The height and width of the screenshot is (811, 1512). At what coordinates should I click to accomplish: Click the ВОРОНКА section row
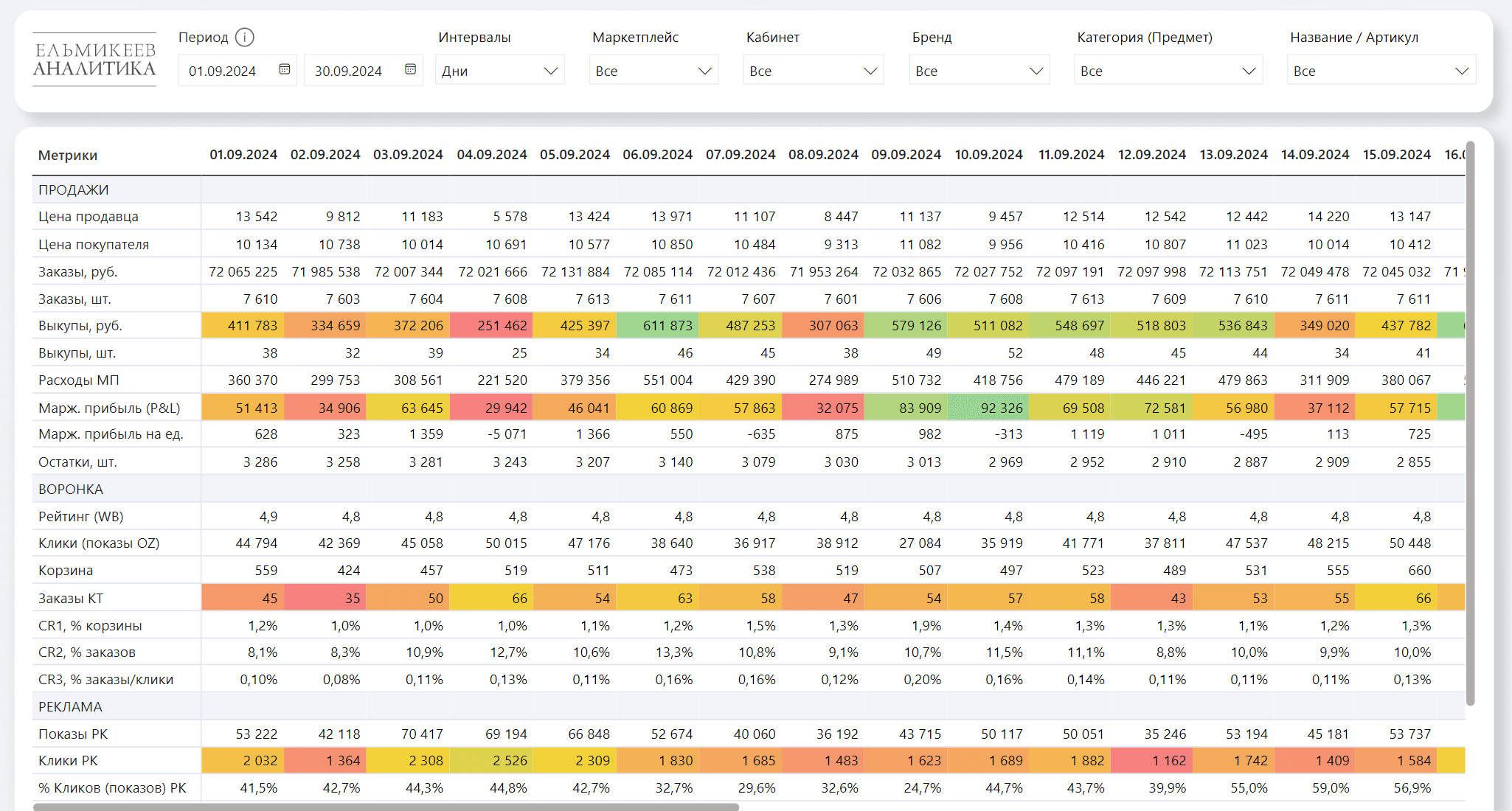71,489
